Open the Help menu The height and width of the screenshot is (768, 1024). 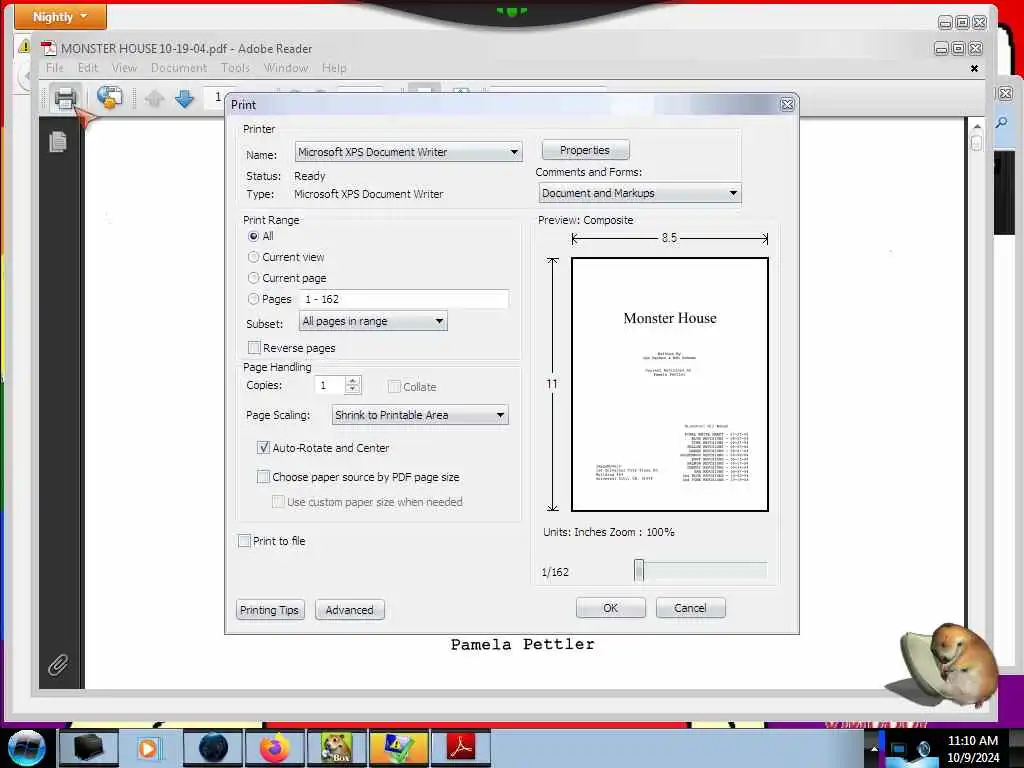[334, 68]
